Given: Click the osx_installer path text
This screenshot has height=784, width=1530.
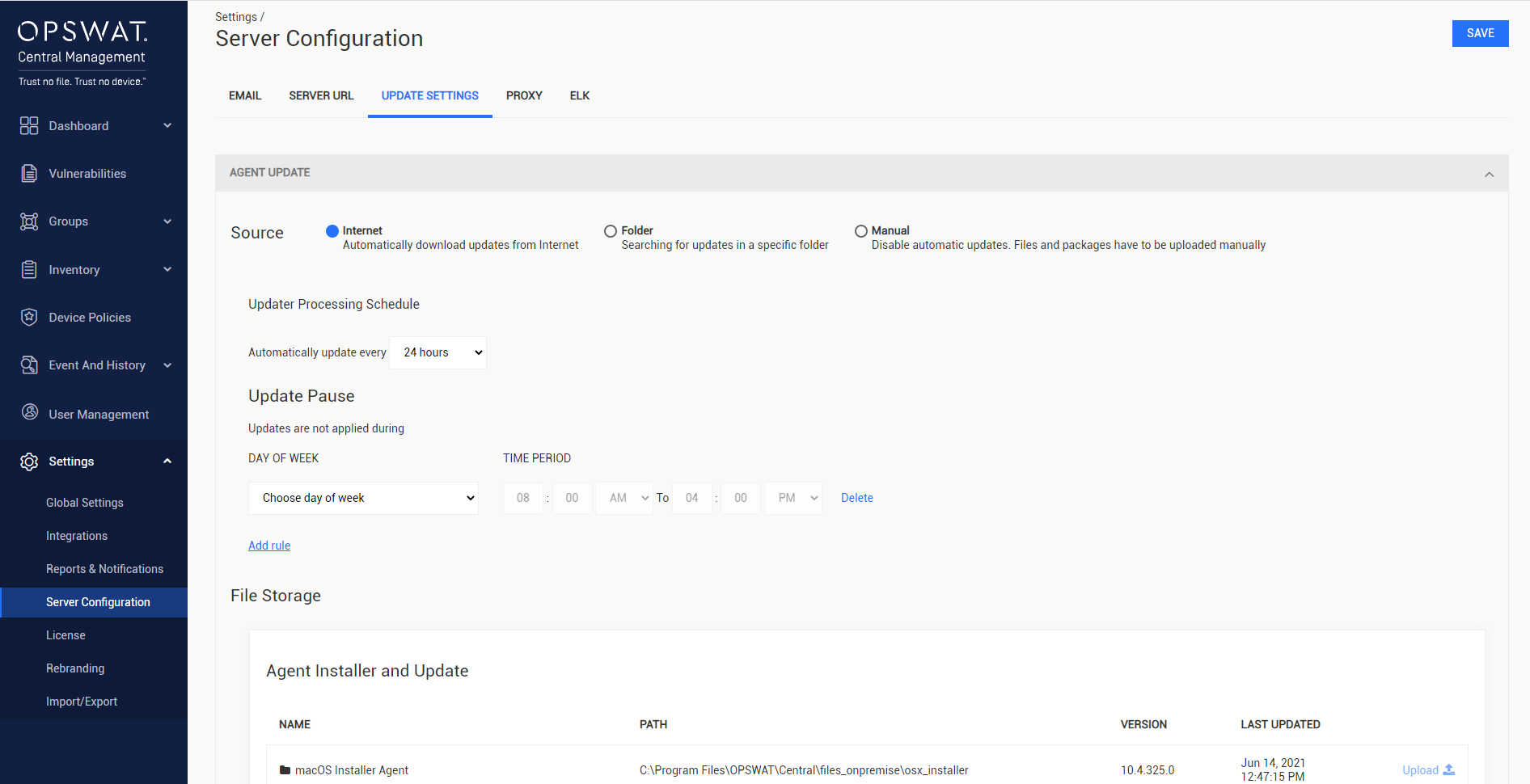Looking at the screenshot, I should coord(804,770).
